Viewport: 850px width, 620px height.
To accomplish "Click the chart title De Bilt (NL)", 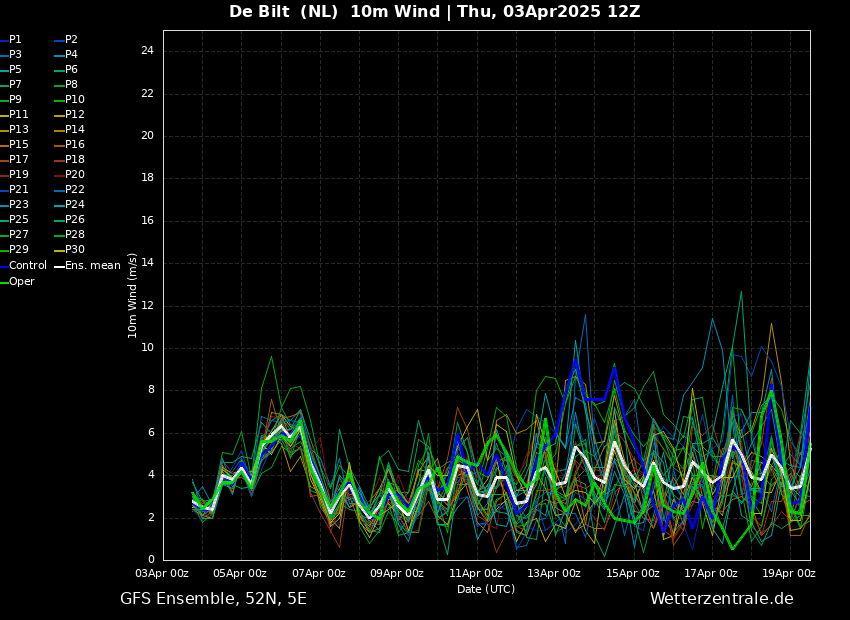I will tap(284, 11).
